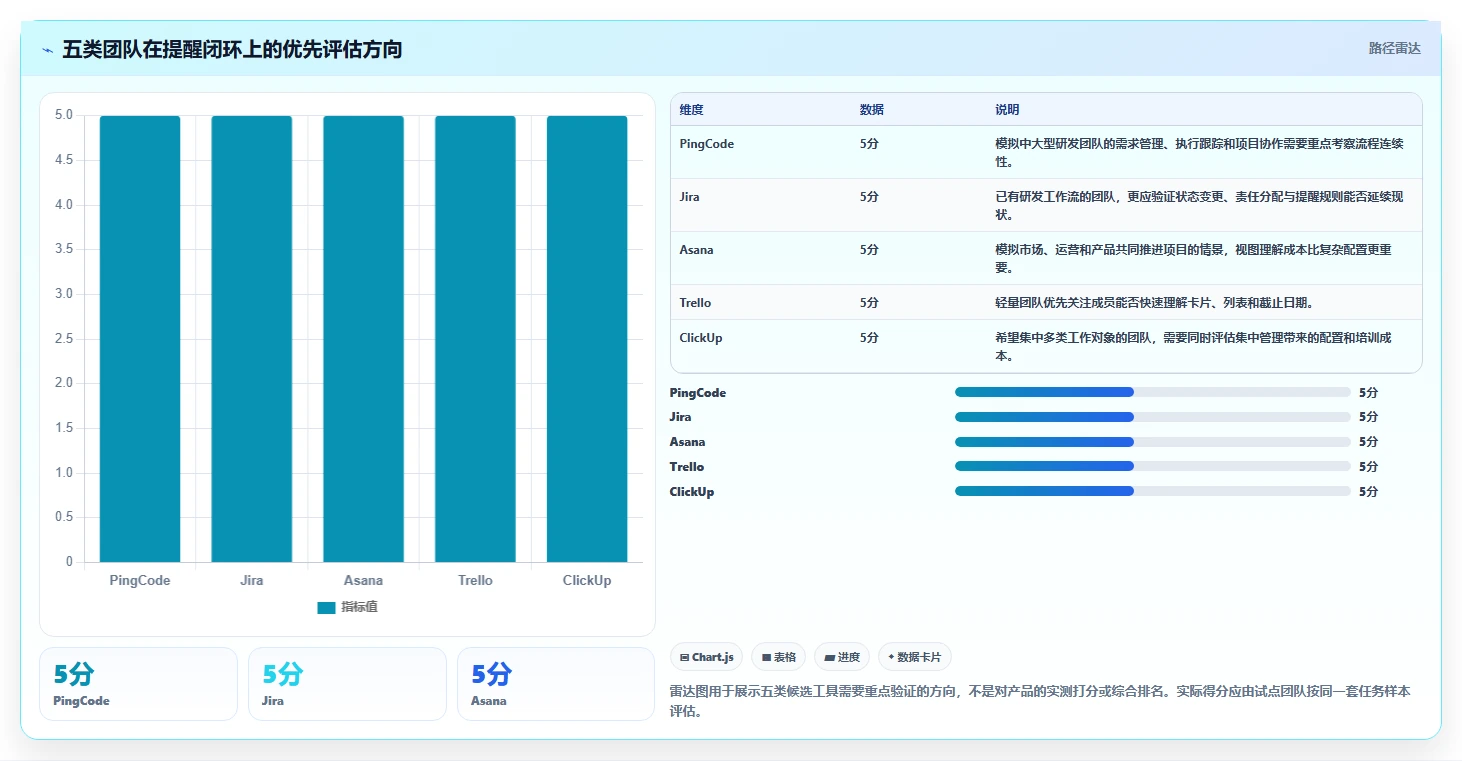Select the 数据卡片 chip
Image resolution: width=1462 pixels, height=761 pixels.
(915, 657)
